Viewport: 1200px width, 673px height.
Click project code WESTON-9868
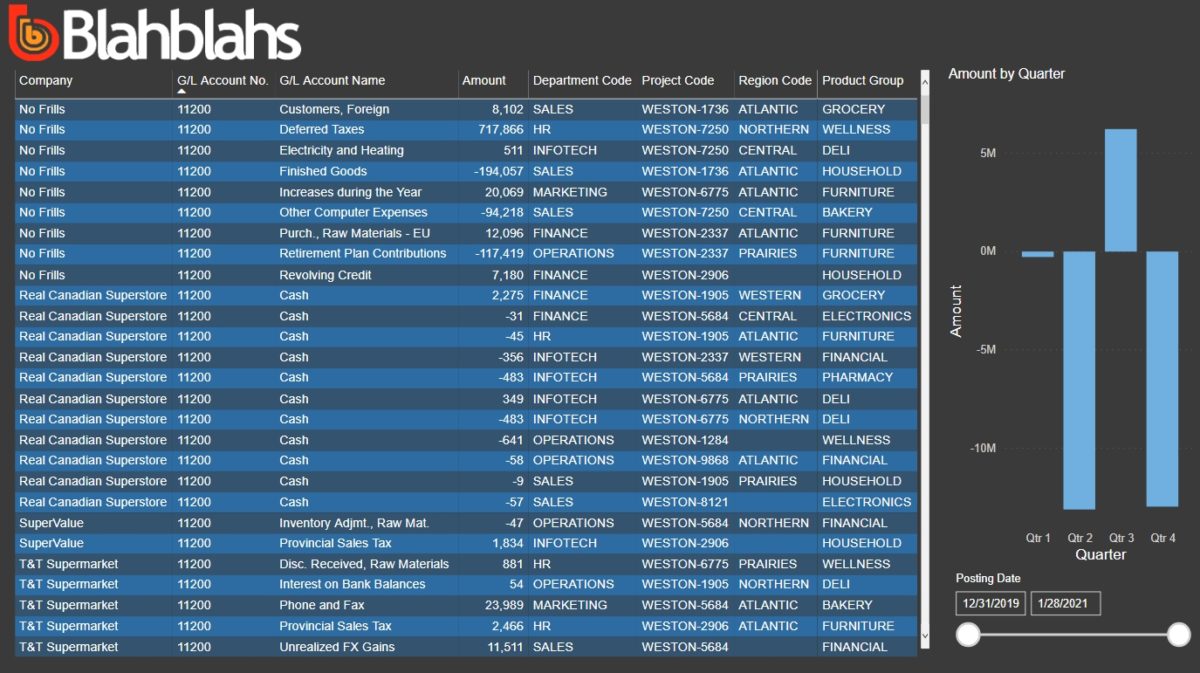(x=685, y=460)
